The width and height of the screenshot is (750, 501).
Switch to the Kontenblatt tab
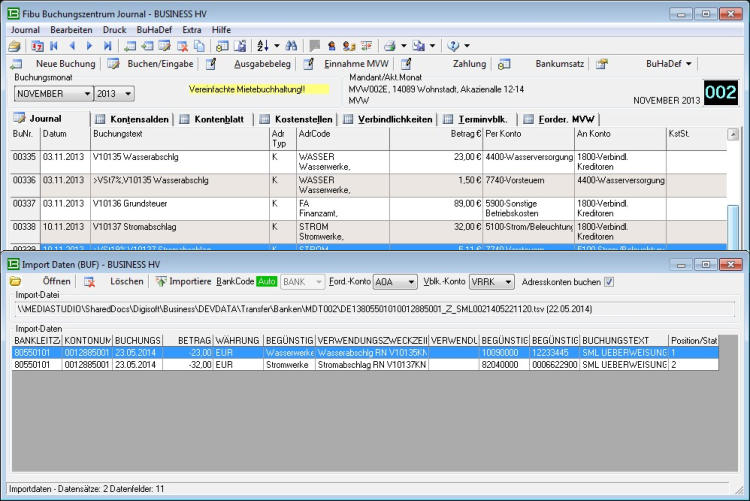click(218, 119)
